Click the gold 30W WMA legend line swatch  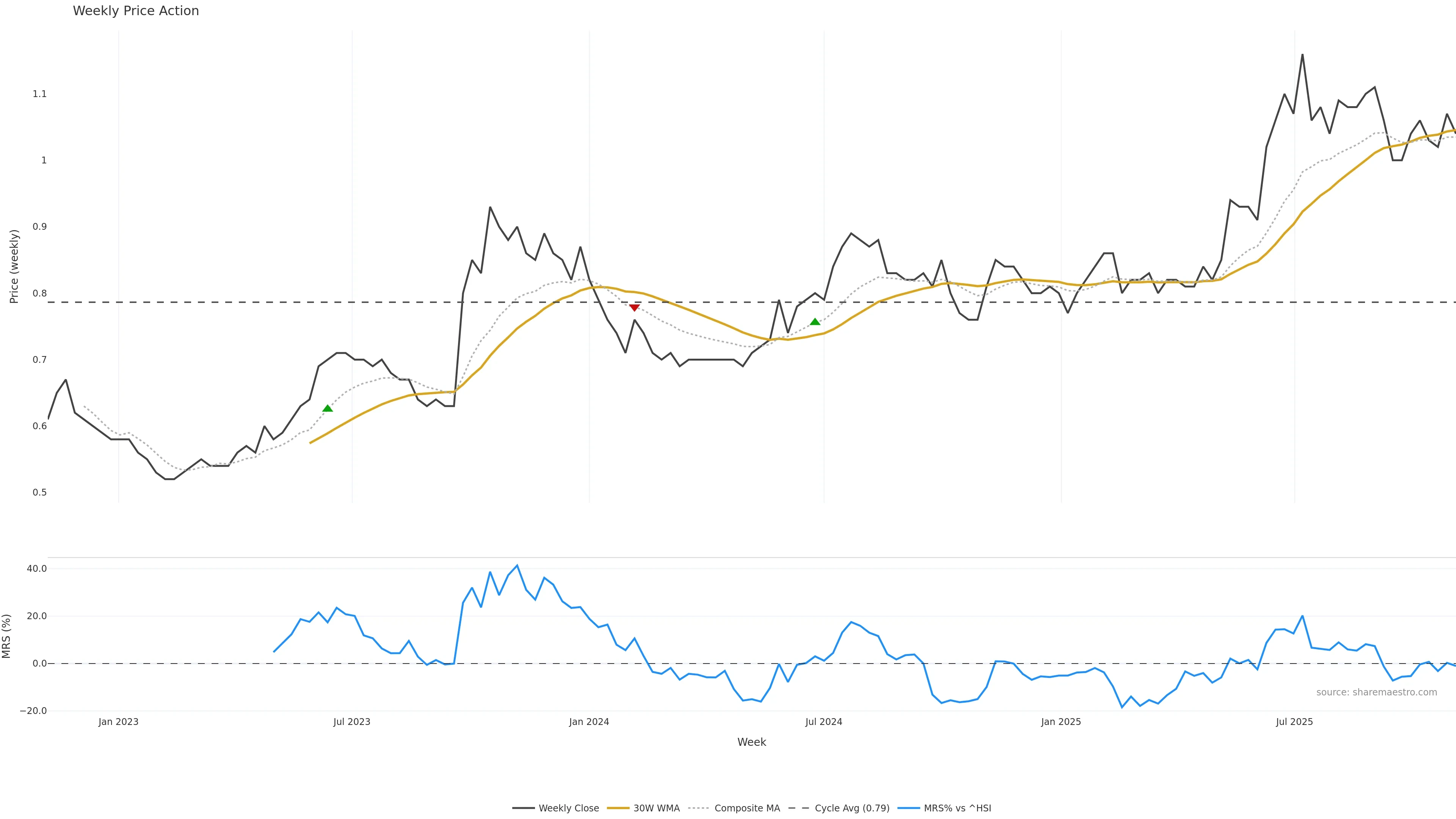coord(618,808)
